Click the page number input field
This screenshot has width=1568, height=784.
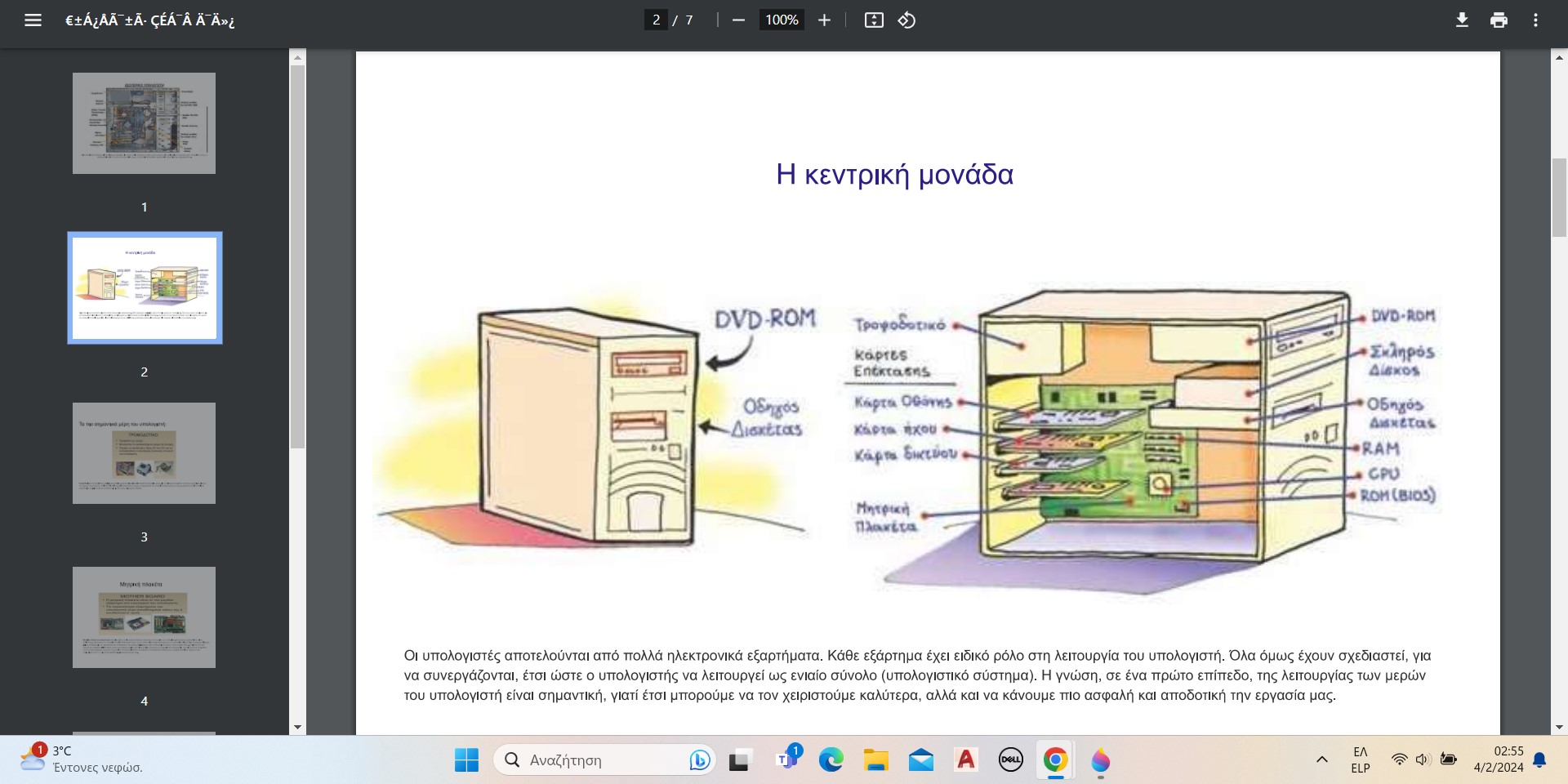pyautogui.click(x=656, y=20)
